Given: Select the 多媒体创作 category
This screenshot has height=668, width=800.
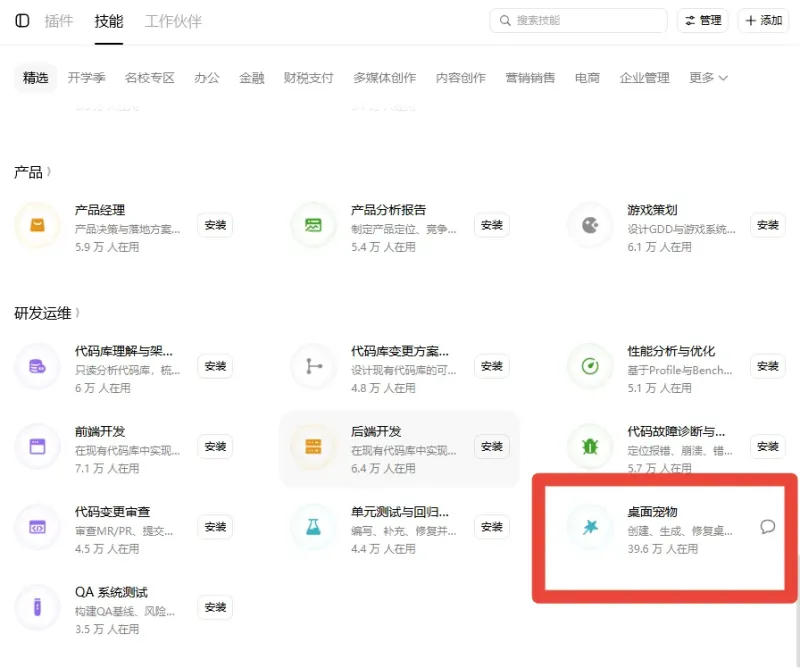Looking at the screenshot, I should point(385,78).
